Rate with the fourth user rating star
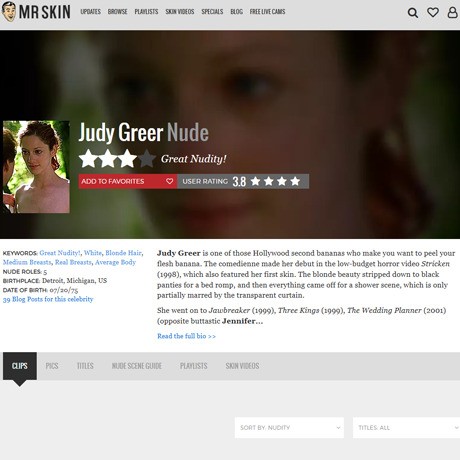The height and width of the screenshot is (460, 460). tap(295, 181)
